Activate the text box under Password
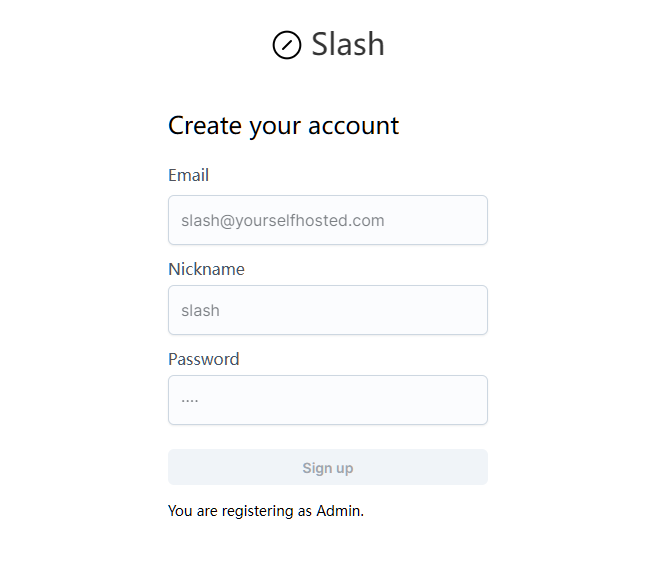The image size is (652, 572). pyautogui.click(x=328, y=400)
